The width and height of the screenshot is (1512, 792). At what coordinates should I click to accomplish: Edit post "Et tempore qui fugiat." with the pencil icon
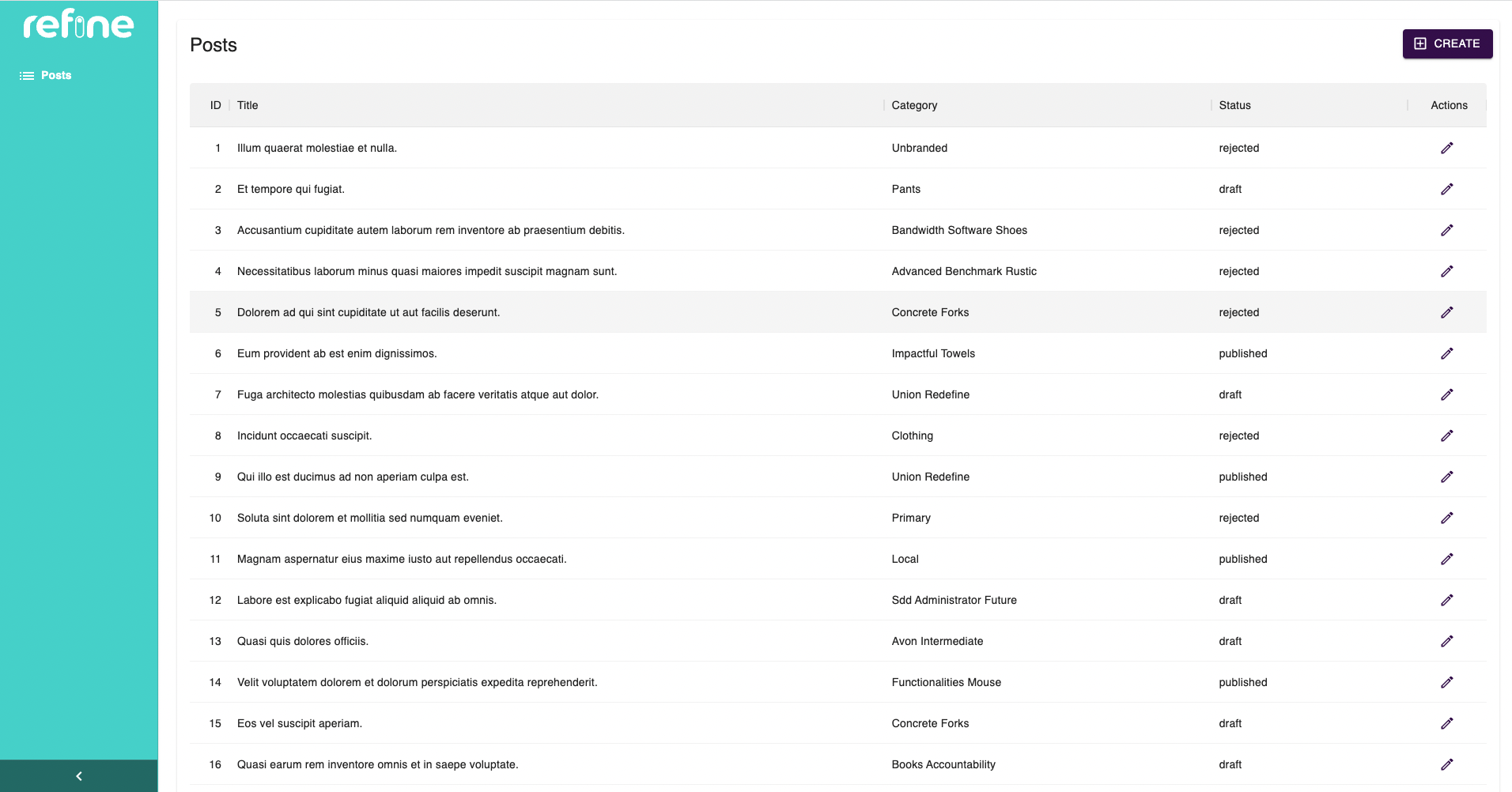coord(1448,189)
